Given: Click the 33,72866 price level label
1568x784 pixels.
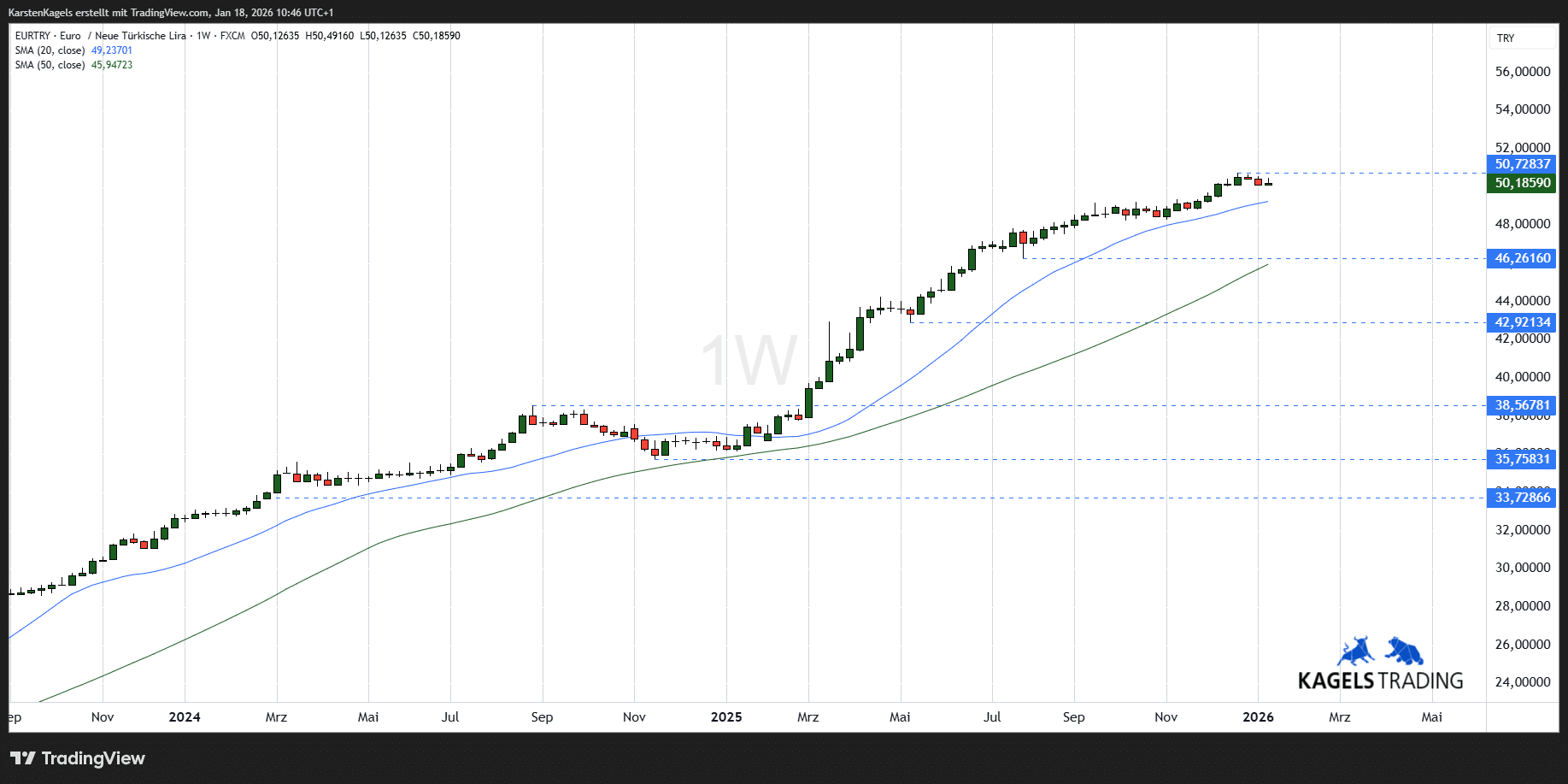Looking at the screenshot, I should (1521, 498).
